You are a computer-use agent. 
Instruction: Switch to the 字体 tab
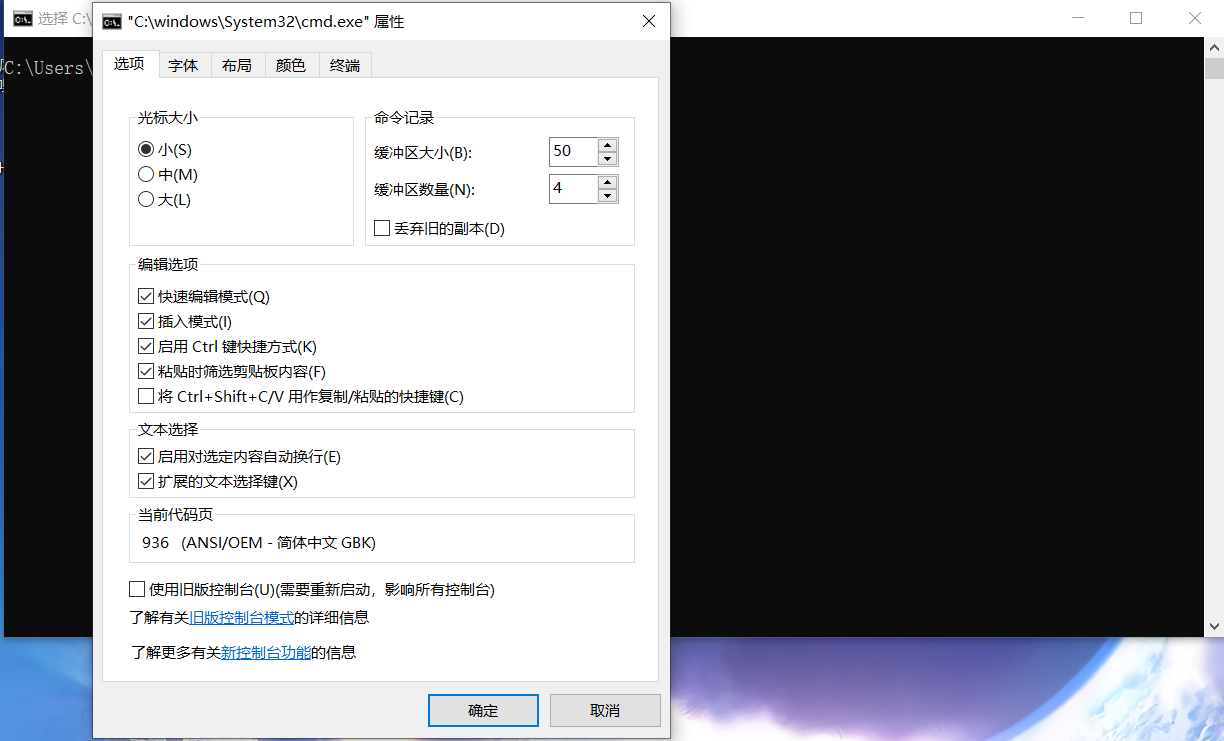tap(183, 66)
